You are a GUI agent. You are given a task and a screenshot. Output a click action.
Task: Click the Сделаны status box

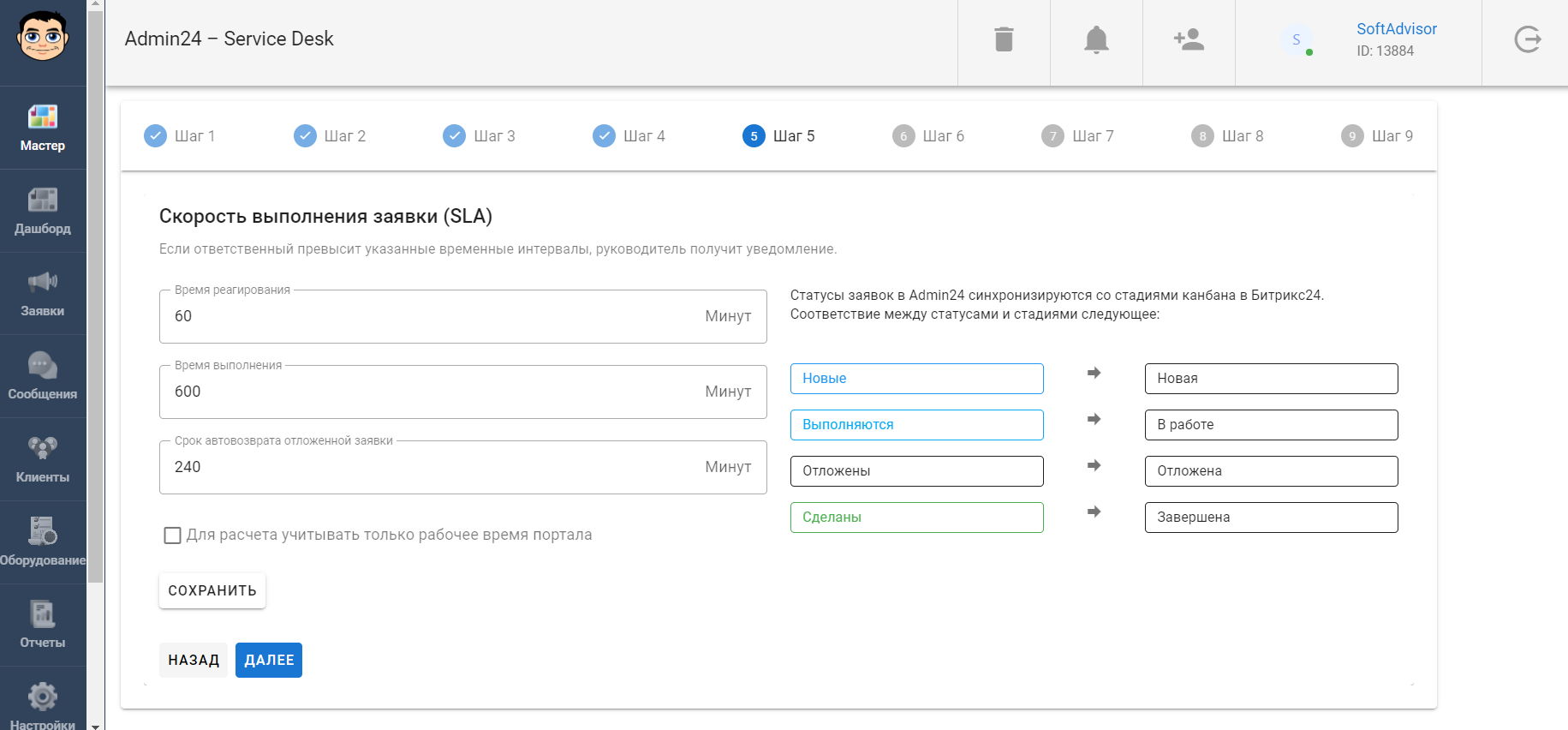click(917, 518)
